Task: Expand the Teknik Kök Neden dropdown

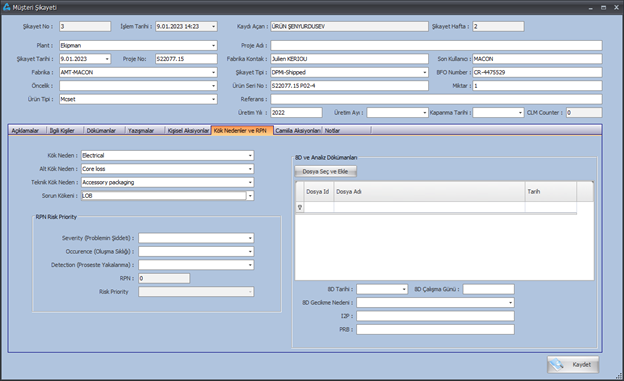Action: [250, 182]
